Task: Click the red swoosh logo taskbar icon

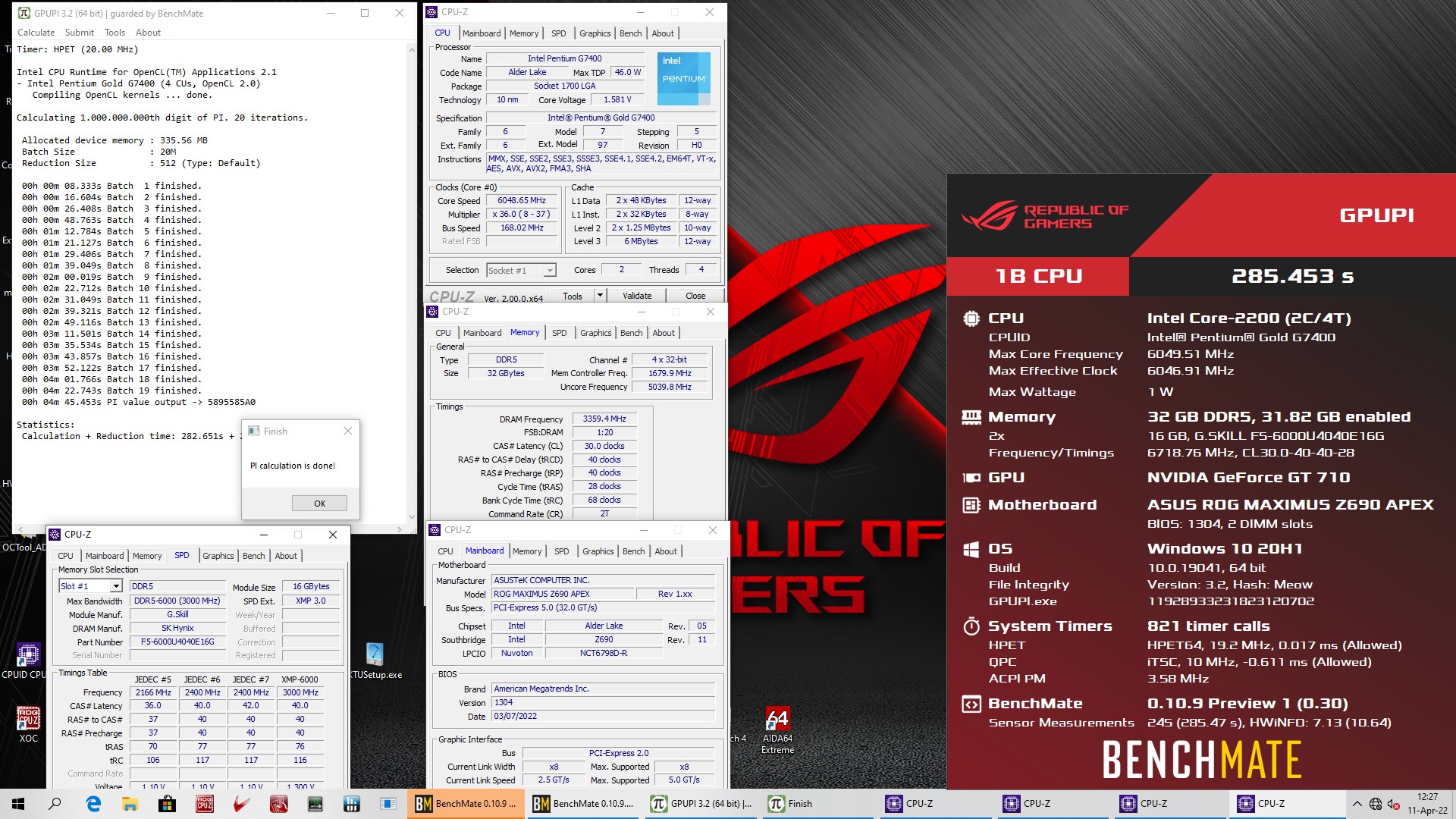Action: (x=242, y=804)
